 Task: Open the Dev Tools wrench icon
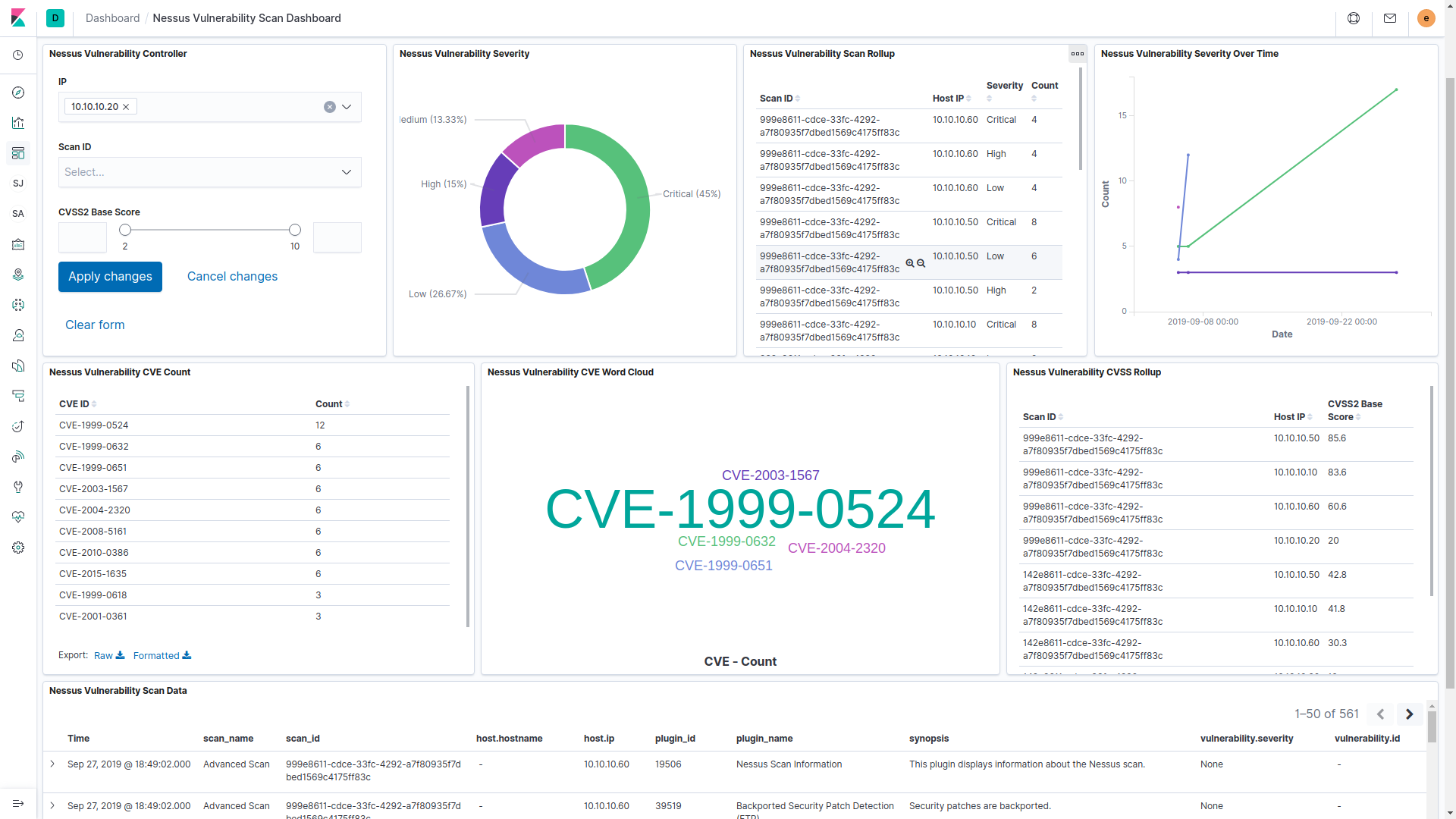pos(18,487)
